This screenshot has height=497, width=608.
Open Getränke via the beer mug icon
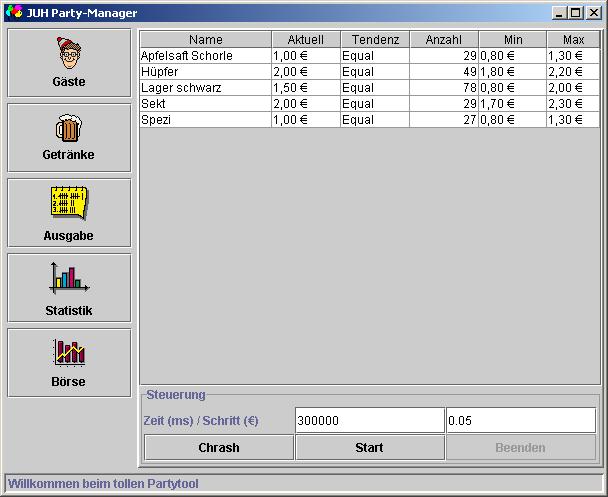point(69,138)
